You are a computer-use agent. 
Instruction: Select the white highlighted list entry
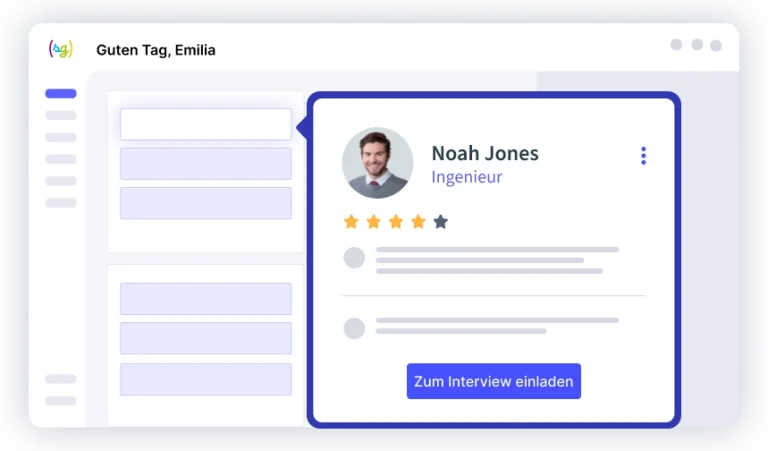click(206, 124)
